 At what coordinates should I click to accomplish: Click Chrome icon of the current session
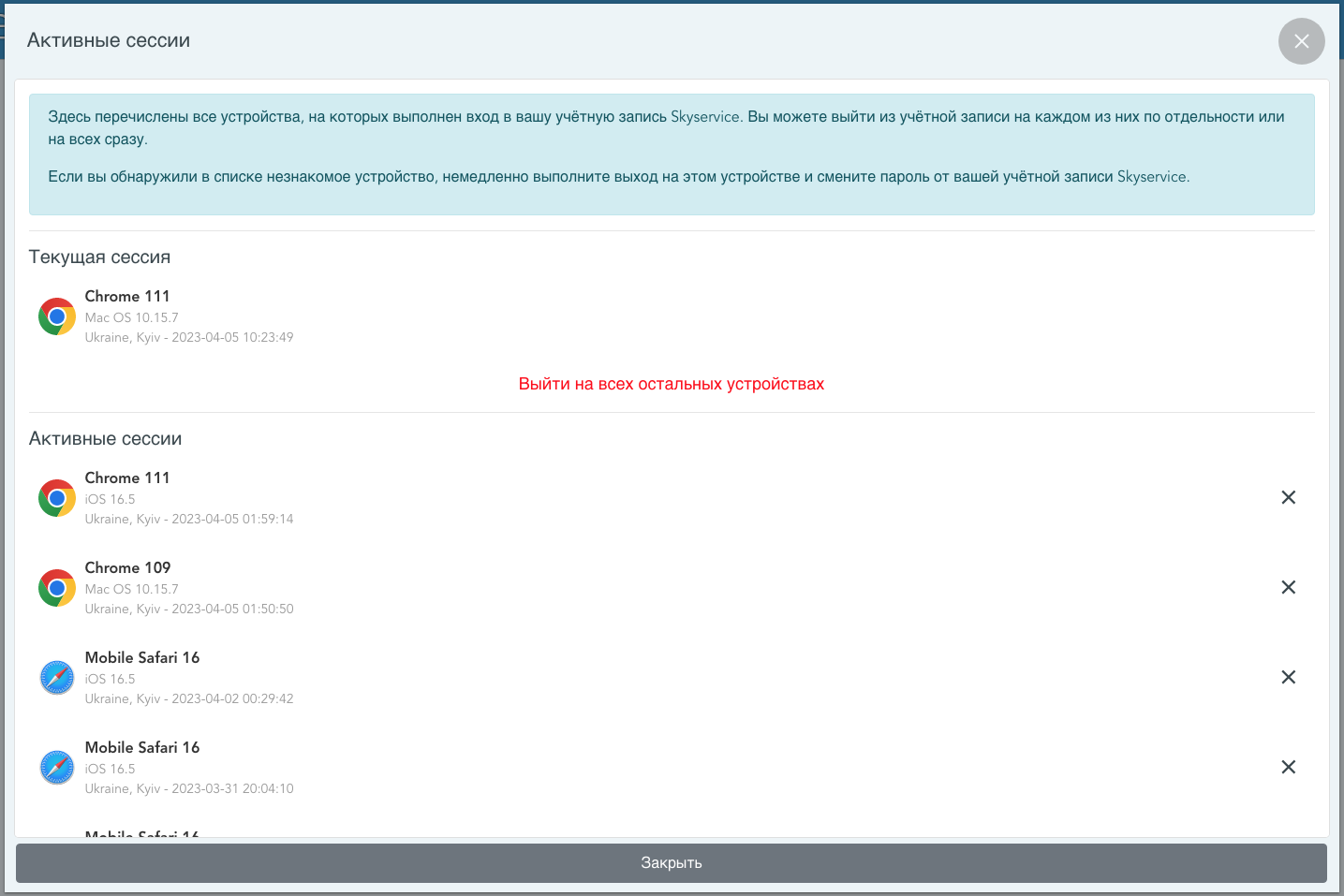(57, 316)
